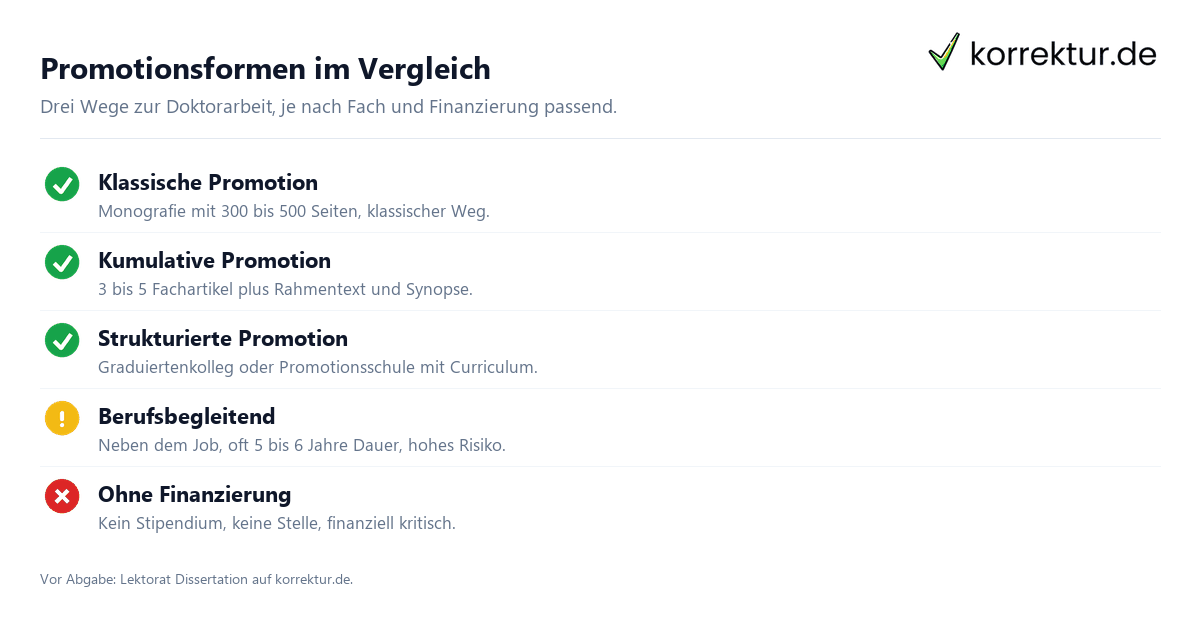
Task: Click the footer Lektorat Dissertation auf korrektur.de text
Action: pos(197,579)
